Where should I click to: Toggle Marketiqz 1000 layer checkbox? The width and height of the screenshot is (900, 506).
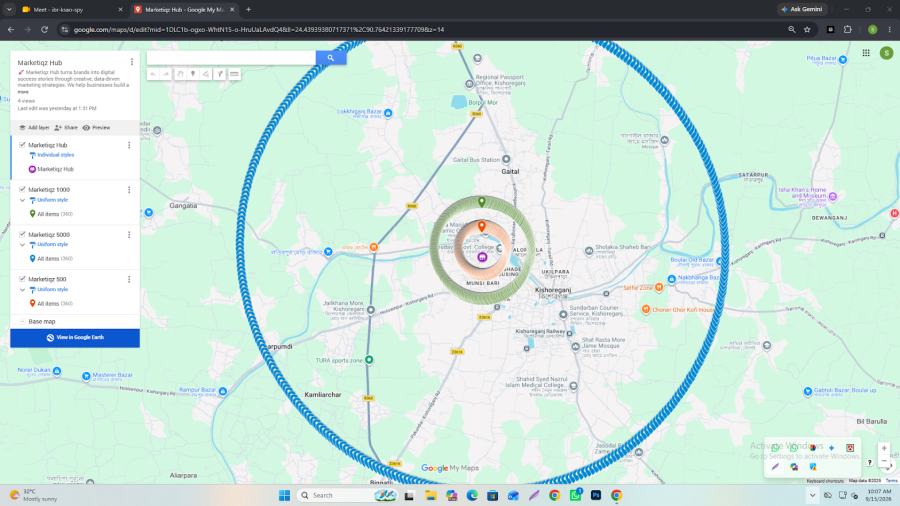pos(22,189)
